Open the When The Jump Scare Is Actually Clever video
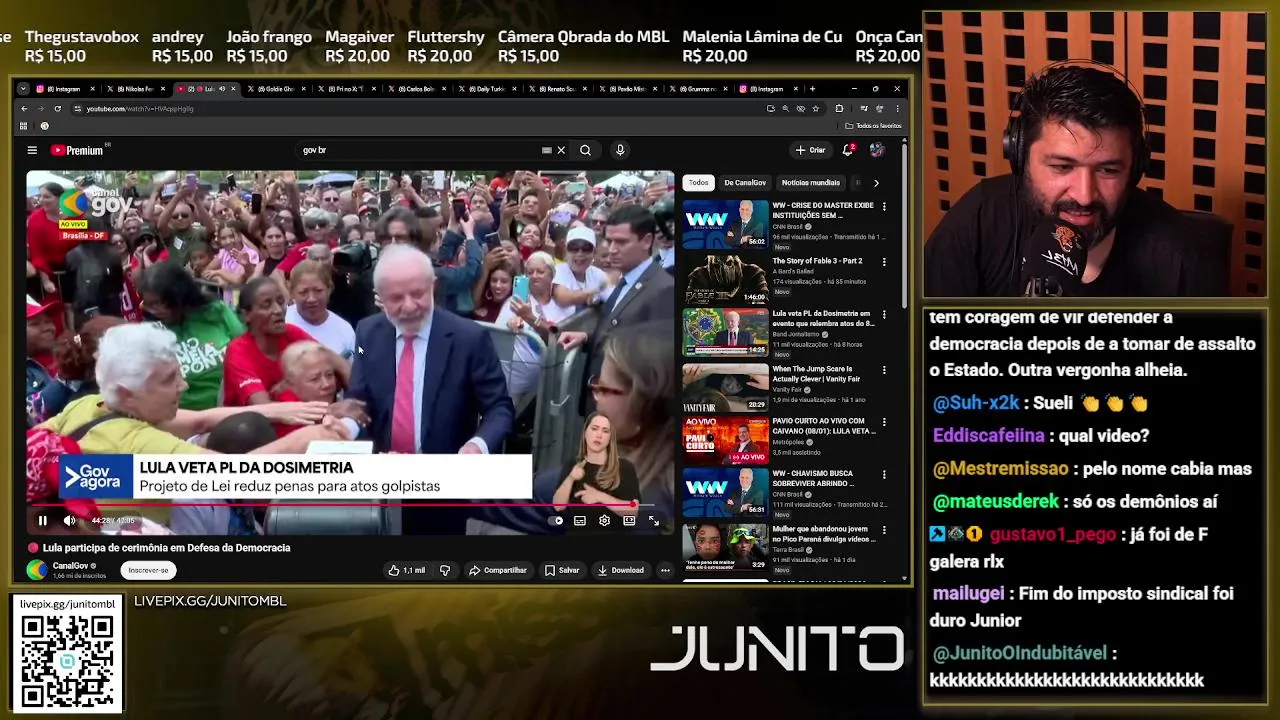 point(725,387)
